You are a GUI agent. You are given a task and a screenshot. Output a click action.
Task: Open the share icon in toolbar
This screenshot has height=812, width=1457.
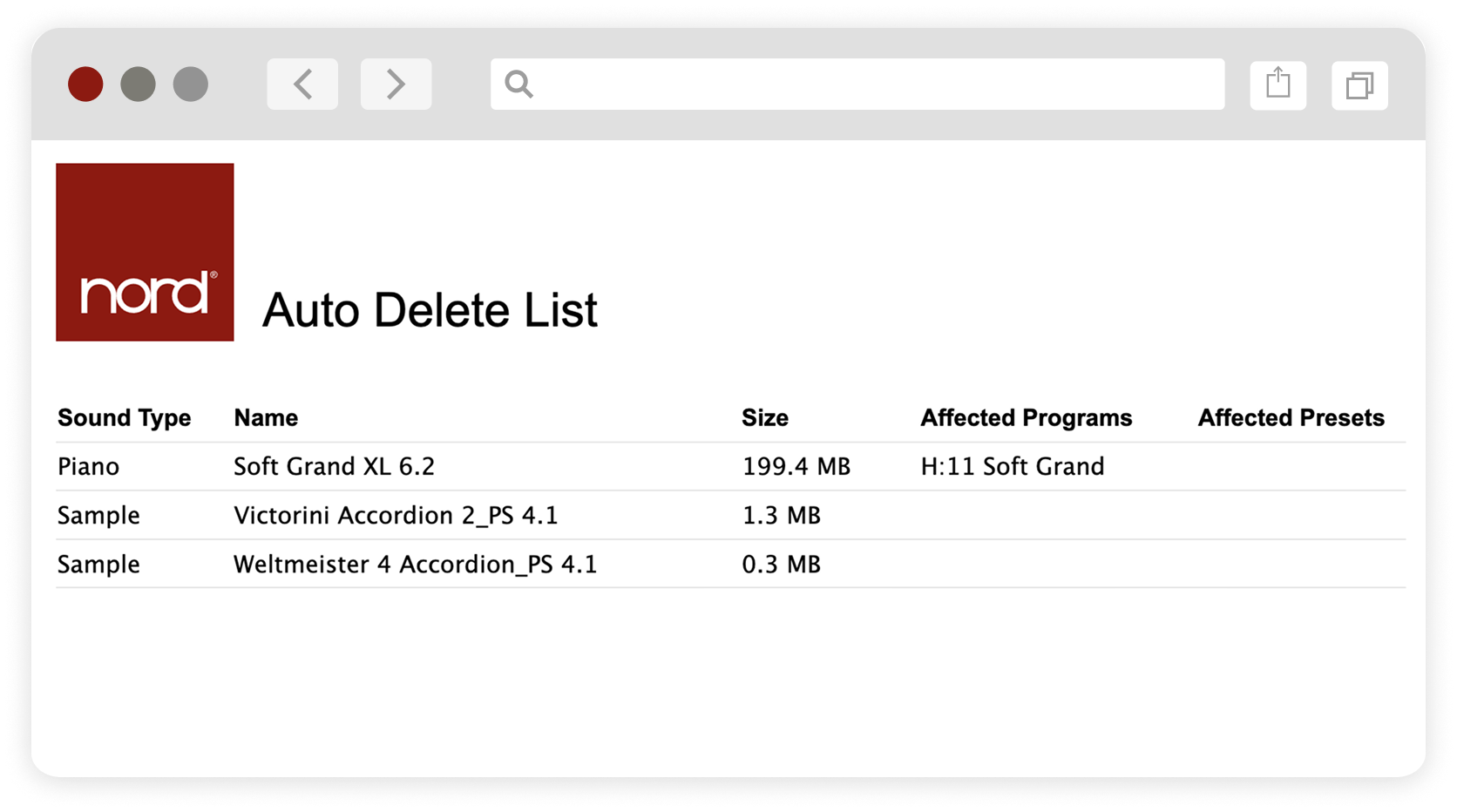click(x=1277, y=85)
